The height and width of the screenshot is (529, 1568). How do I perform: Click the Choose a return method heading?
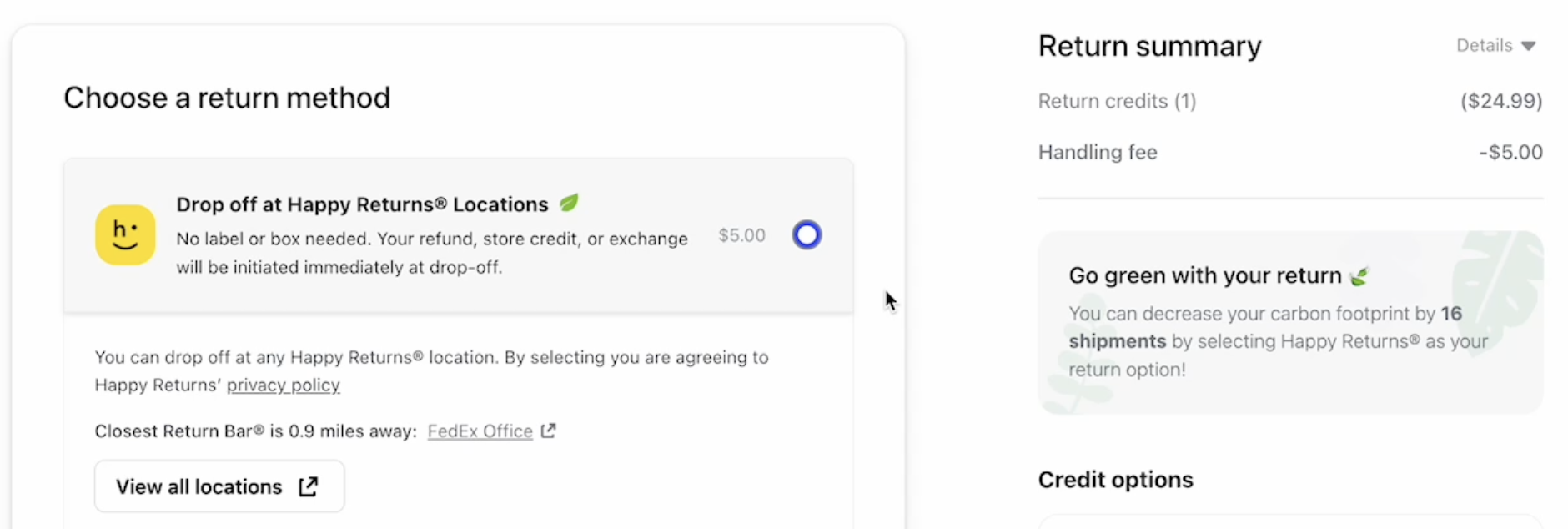pos(227,98)
